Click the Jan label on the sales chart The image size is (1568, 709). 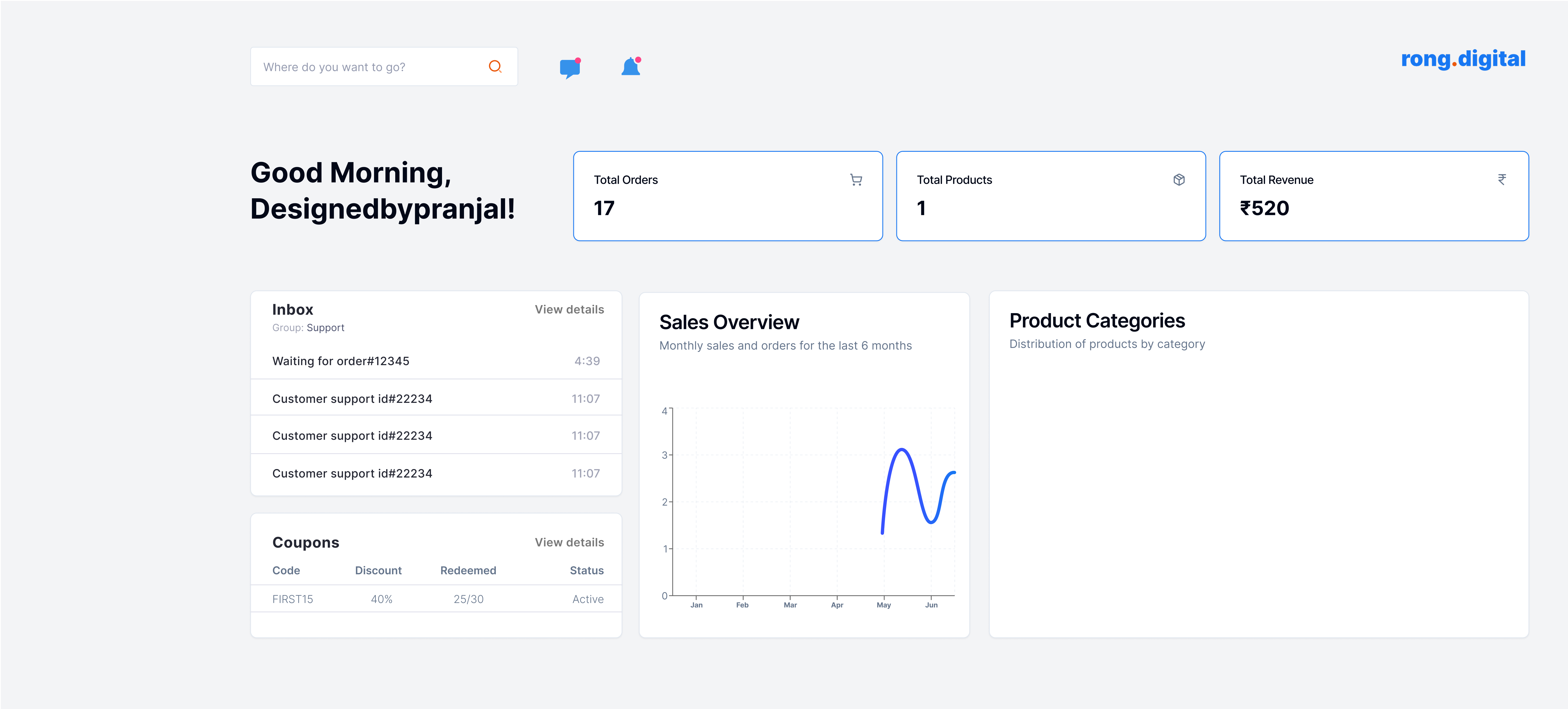(696, 605)
